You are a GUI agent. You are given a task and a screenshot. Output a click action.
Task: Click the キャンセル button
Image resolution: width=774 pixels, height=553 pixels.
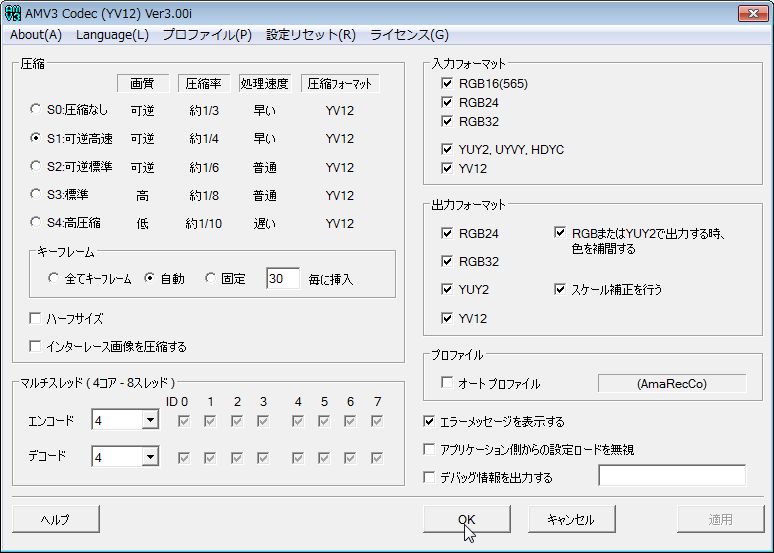pyautogui.click(x=571, y=520)
